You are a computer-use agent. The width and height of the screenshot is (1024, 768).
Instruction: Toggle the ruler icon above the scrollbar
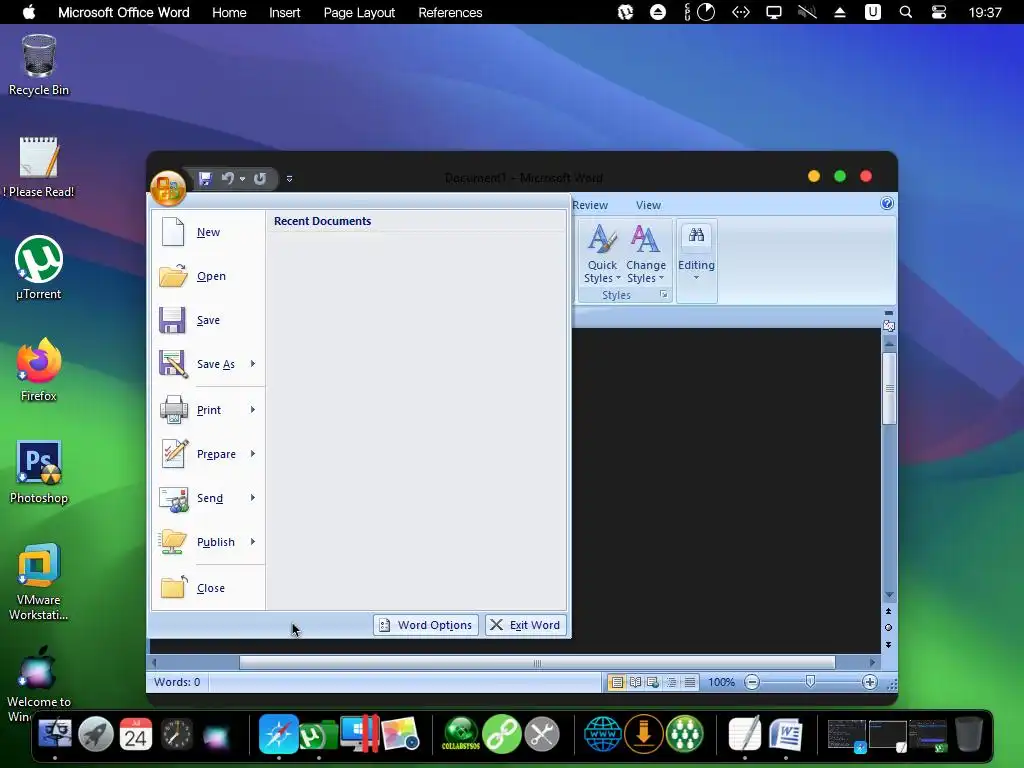pyautogui.click(x=889, y=325)
